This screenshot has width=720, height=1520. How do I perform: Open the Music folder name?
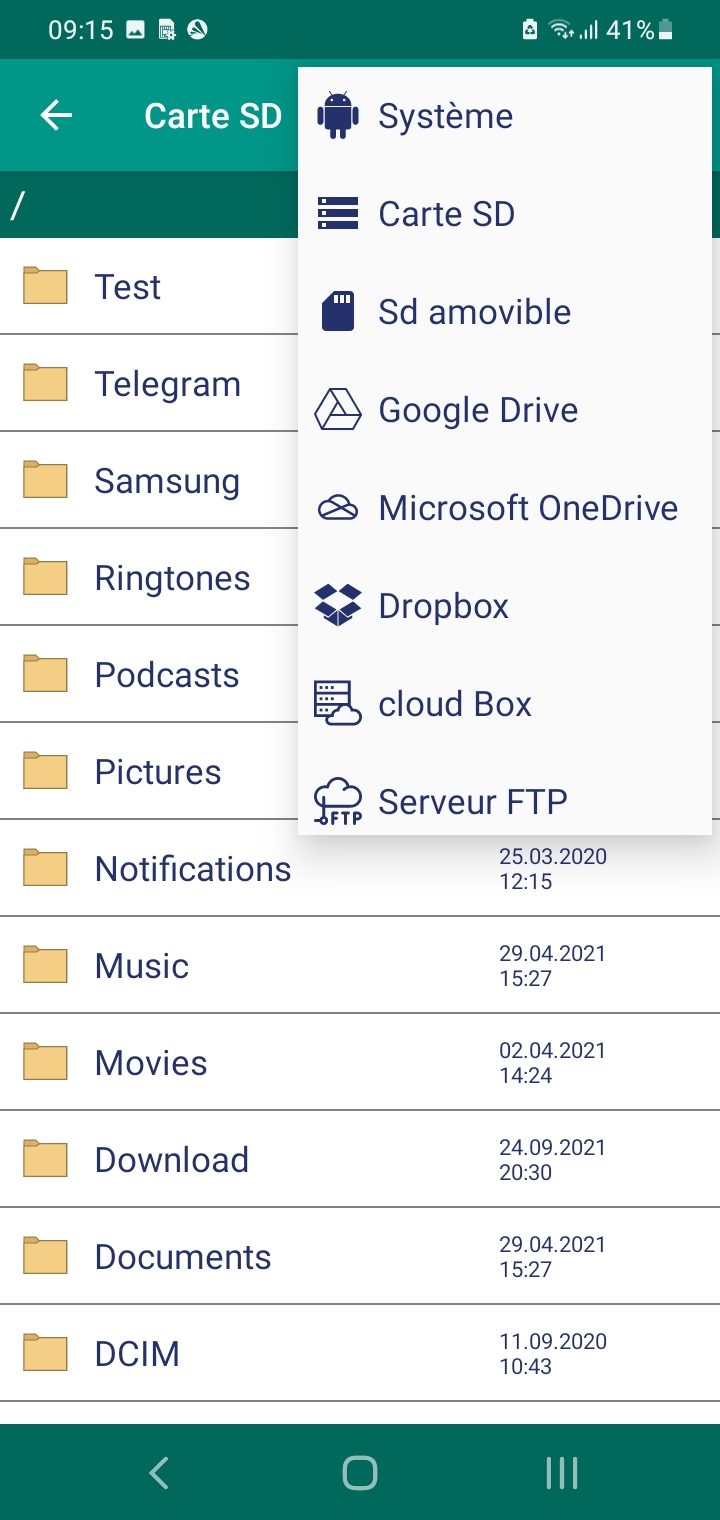(x=142, y=966)
